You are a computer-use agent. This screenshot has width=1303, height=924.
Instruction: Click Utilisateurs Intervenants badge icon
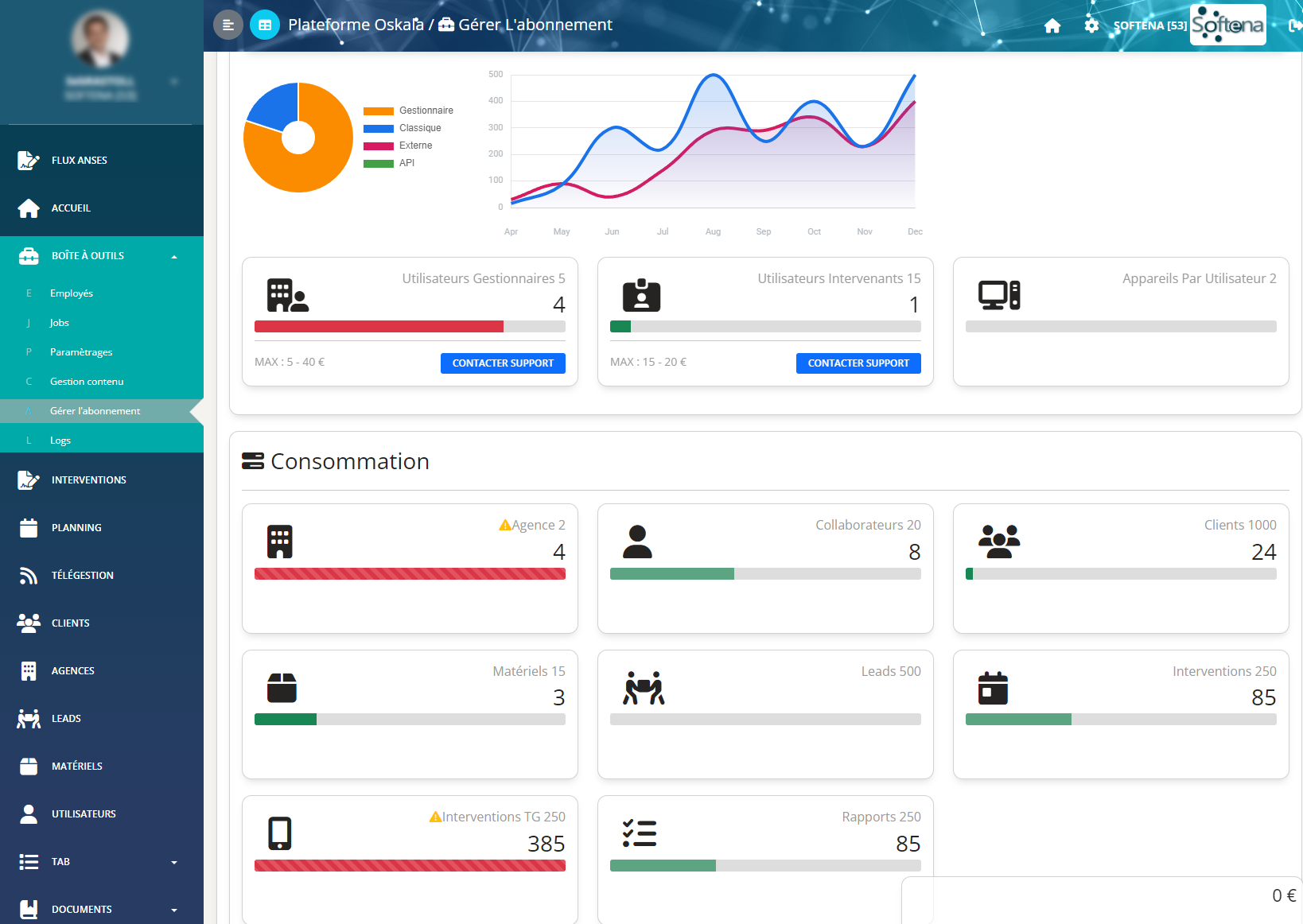[x=642, y=295]
